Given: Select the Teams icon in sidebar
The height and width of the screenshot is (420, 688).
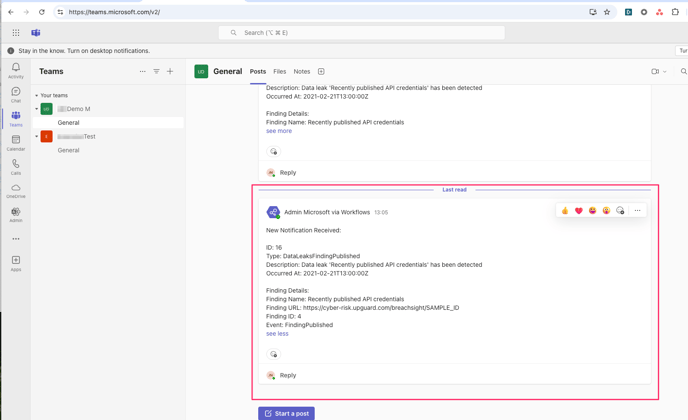Looking at the screenshot, I should (16, 118).
